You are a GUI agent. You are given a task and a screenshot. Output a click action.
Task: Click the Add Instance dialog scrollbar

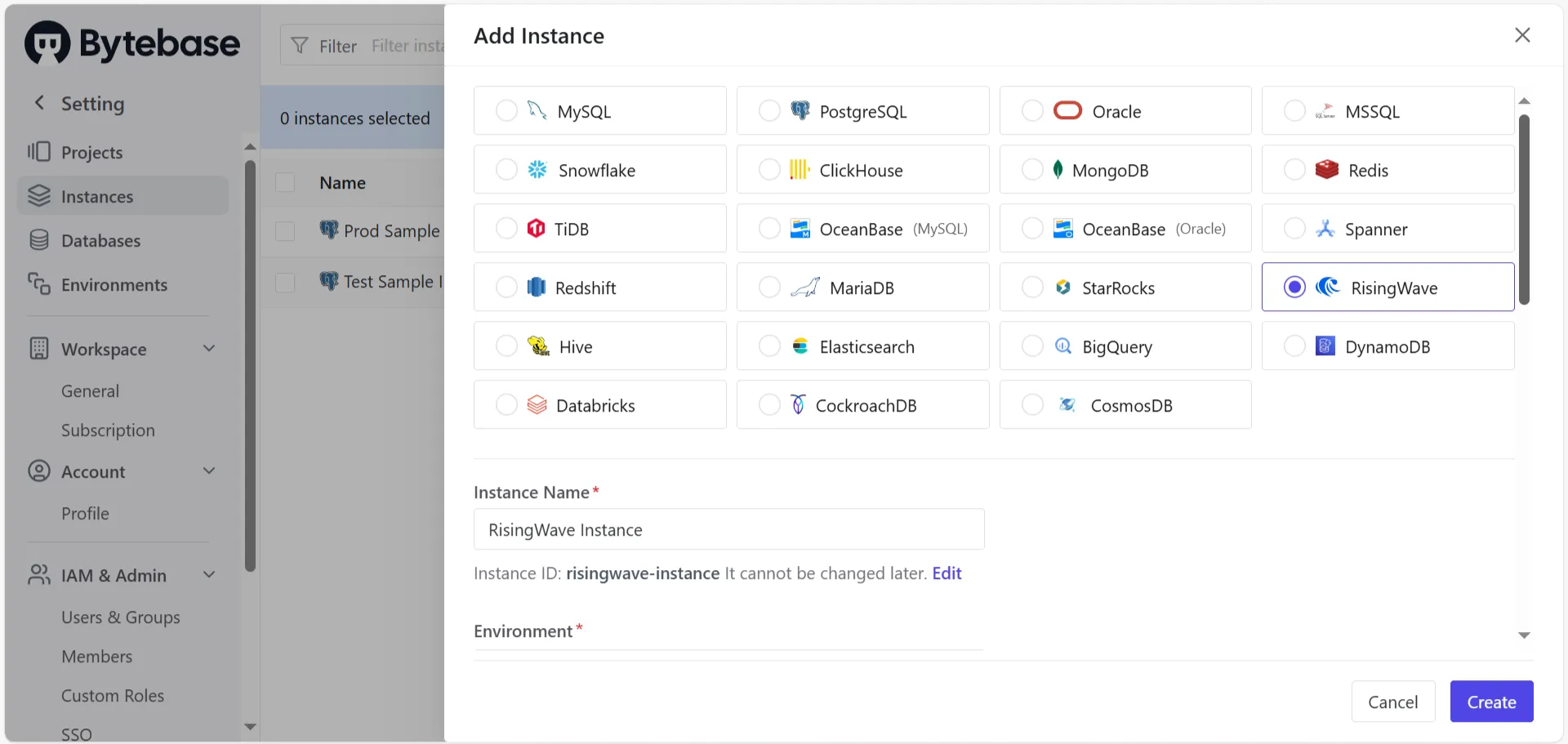pos(1524,209)
